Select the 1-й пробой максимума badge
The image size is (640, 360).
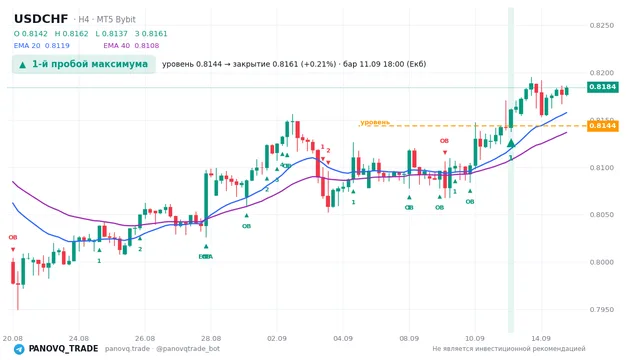tap(84, 64)
